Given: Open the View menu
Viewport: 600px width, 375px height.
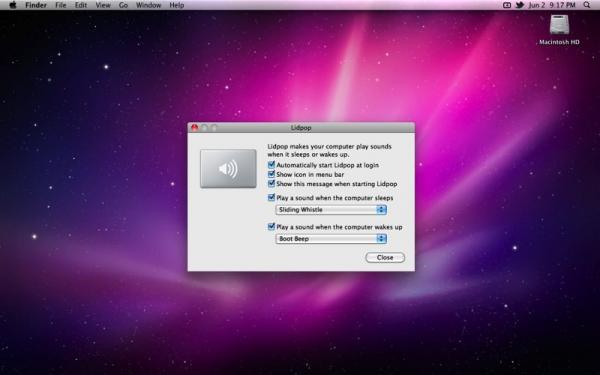Looking at the screenshot, I should coord(103,5).
